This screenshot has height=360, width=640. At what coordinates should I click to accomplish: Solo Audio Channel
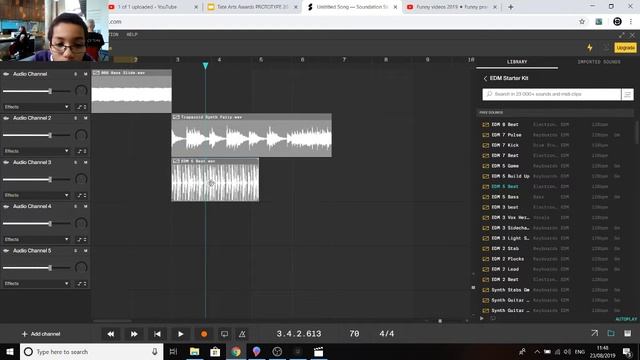76,74
